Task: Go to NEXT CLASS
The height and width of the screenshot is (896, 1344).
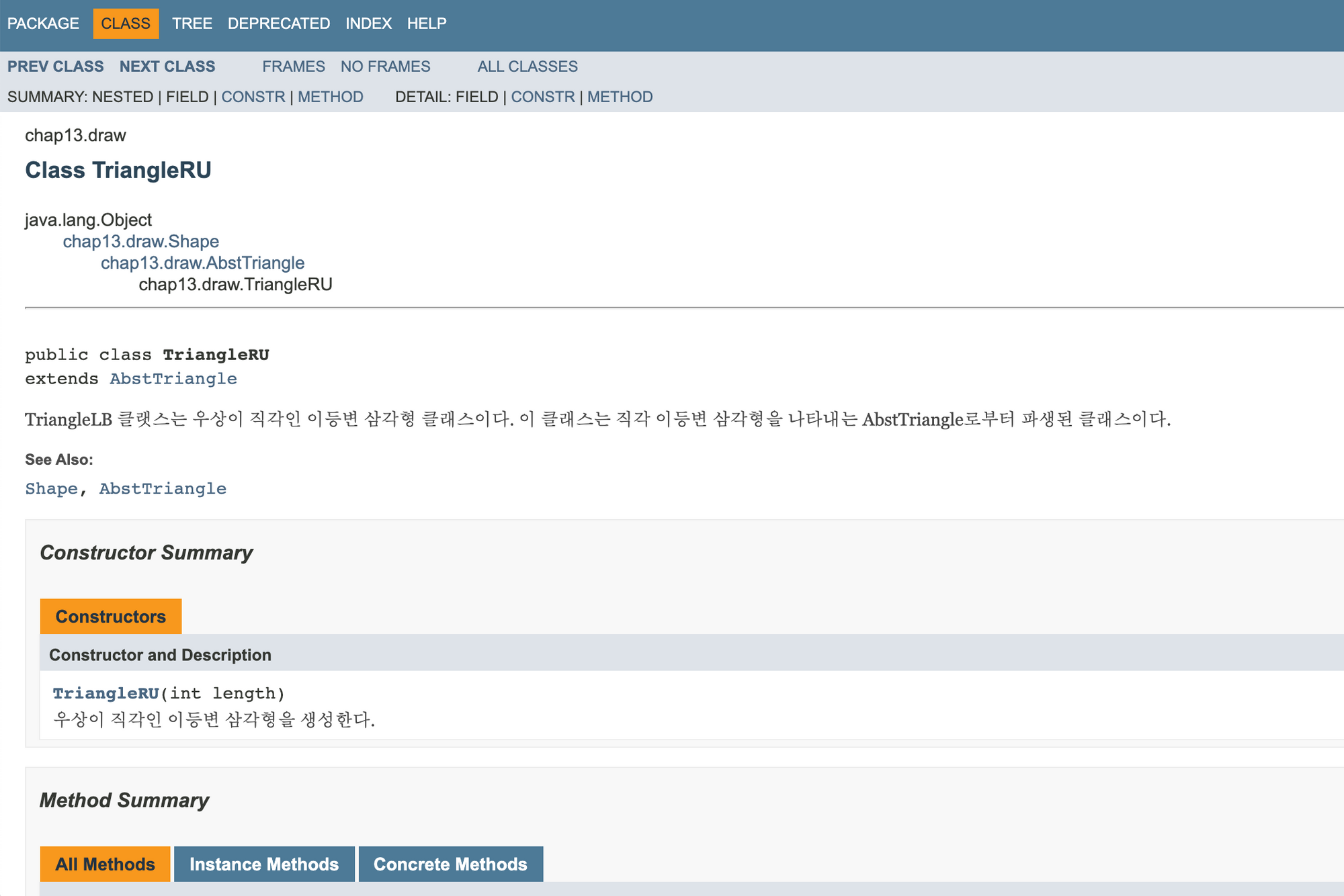Action: [x=167, y=66]
